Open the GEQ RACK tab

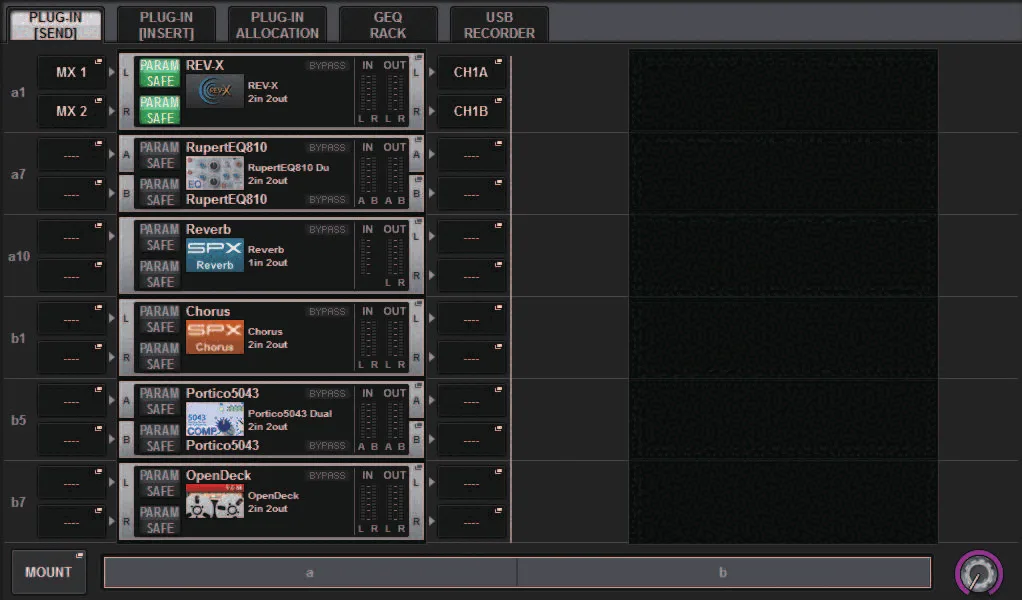pos(388,25)
